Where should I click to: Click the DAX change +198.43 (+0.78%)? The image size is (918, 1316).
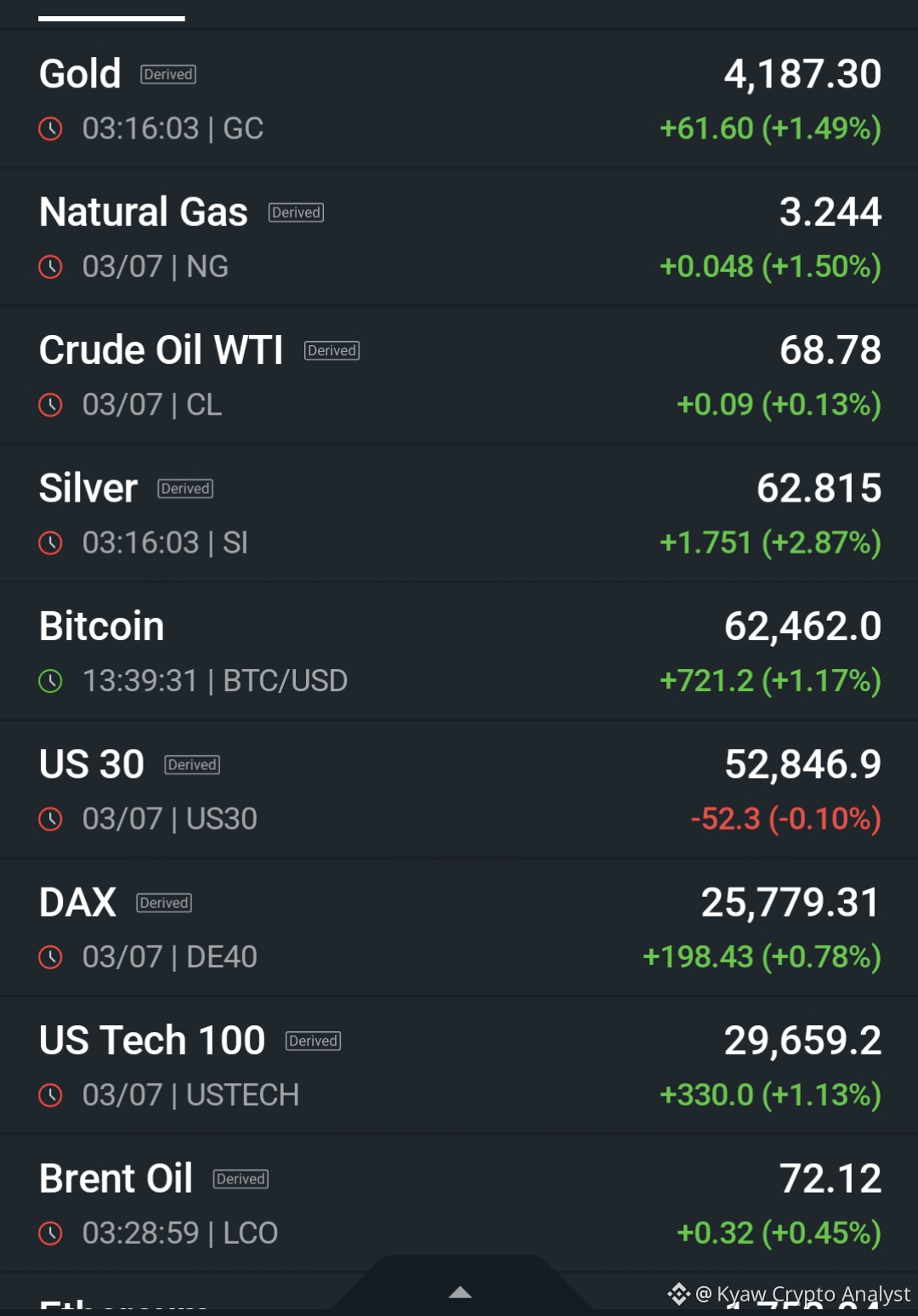[x=762, y=957]
